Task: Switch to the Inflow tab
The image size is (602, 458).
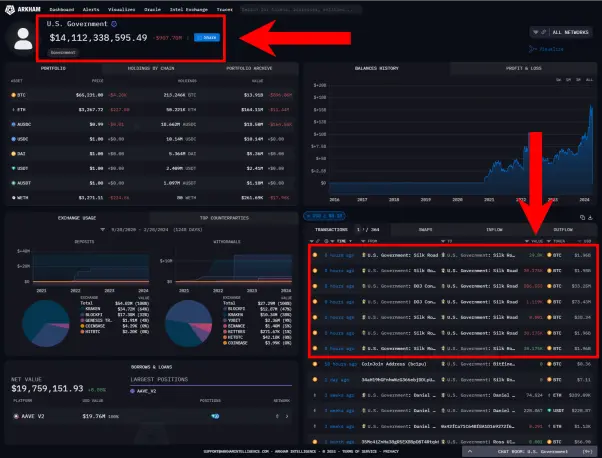Action: pos(494,230)
